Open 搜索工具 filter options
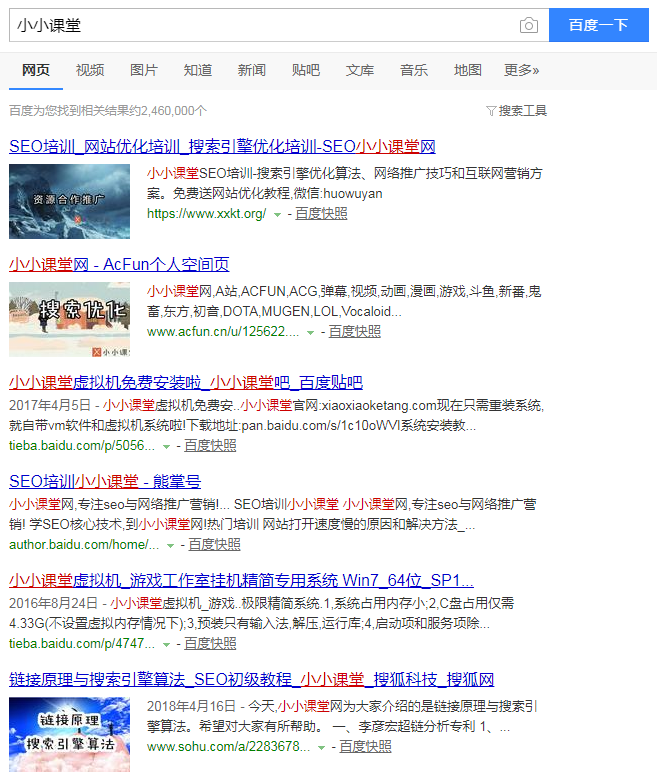 click(x=522, y=111)
